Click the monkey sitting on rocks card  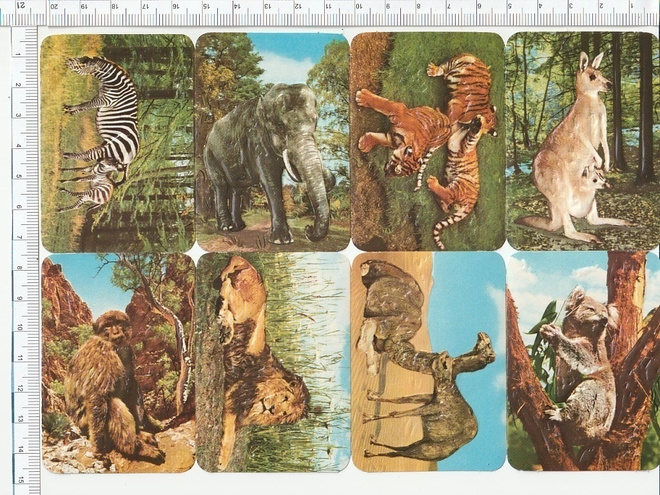[118, 363]
